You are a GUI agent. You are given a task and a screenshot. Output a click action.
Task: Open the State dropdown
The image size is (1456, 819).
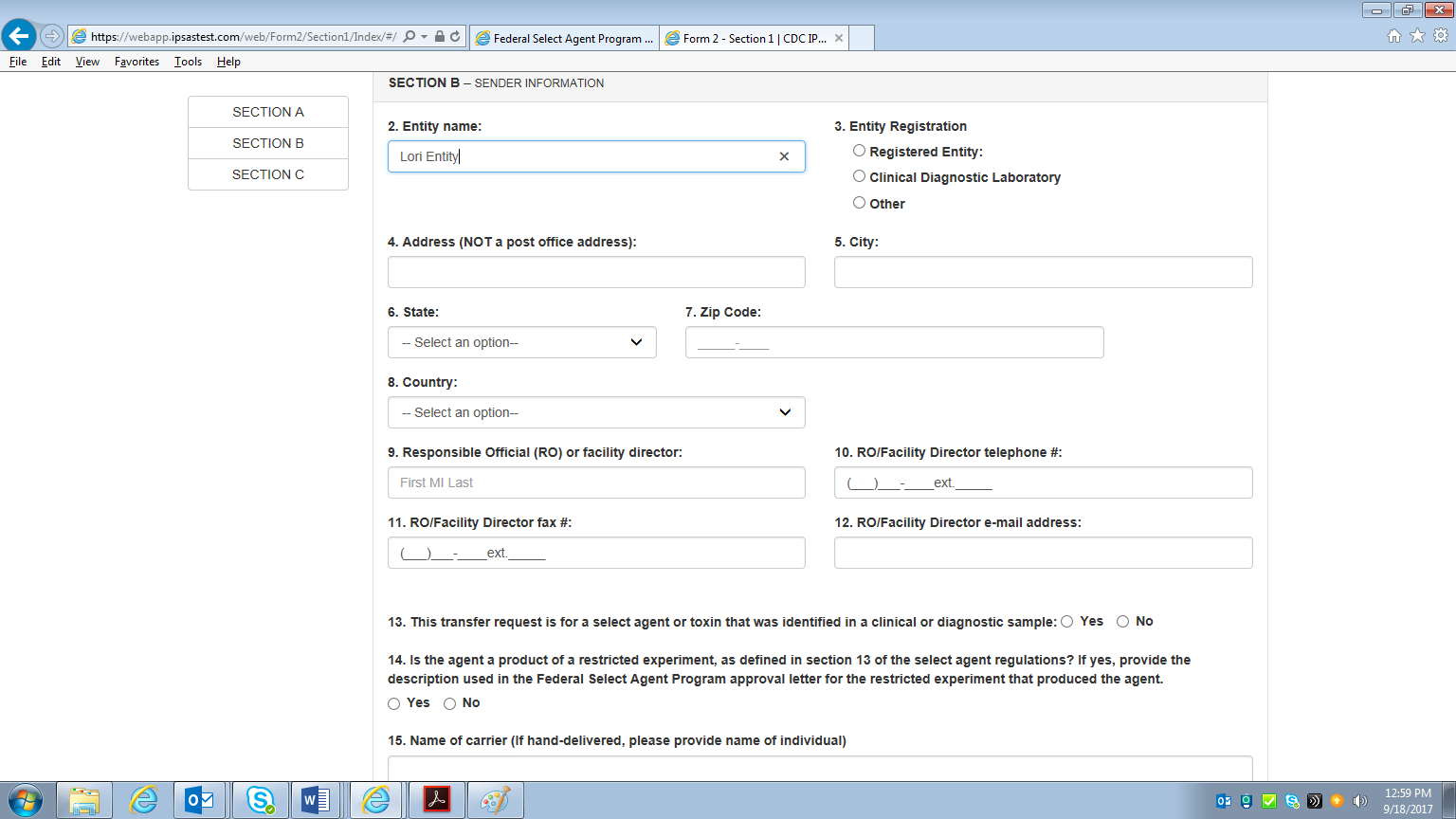point(522,342)
